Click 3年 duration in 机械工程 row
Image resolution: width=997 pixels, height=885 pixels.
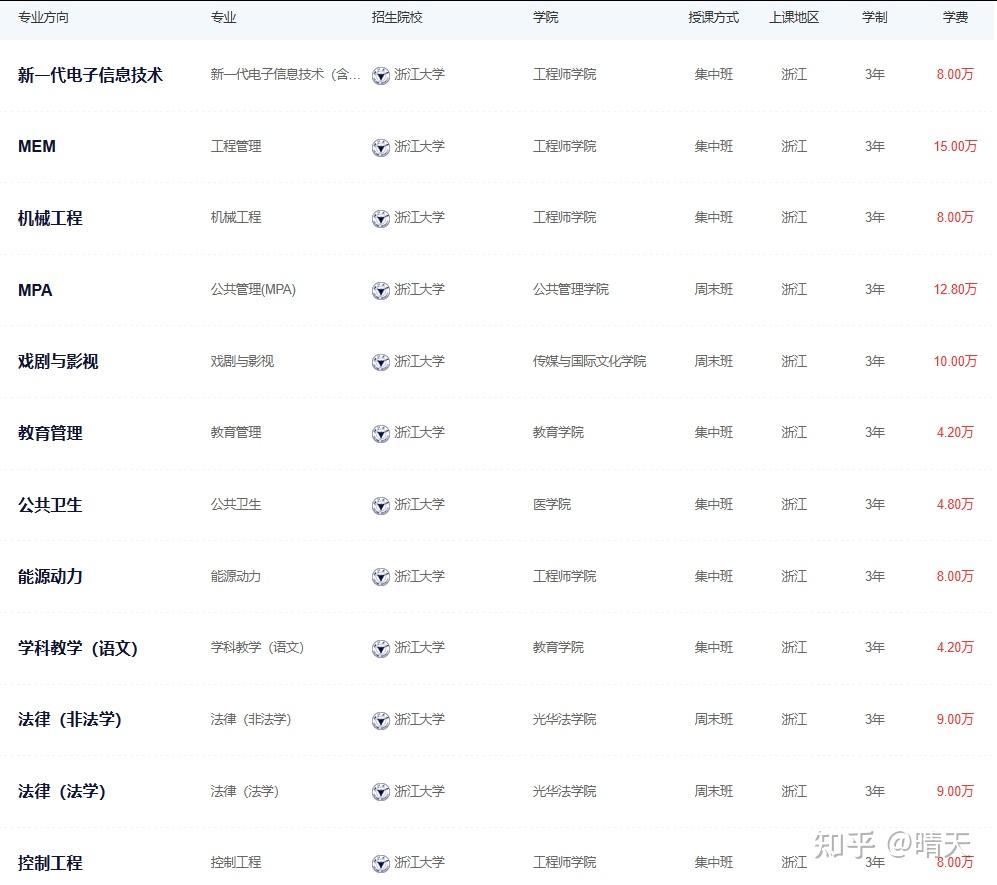(x=874, y=217)
